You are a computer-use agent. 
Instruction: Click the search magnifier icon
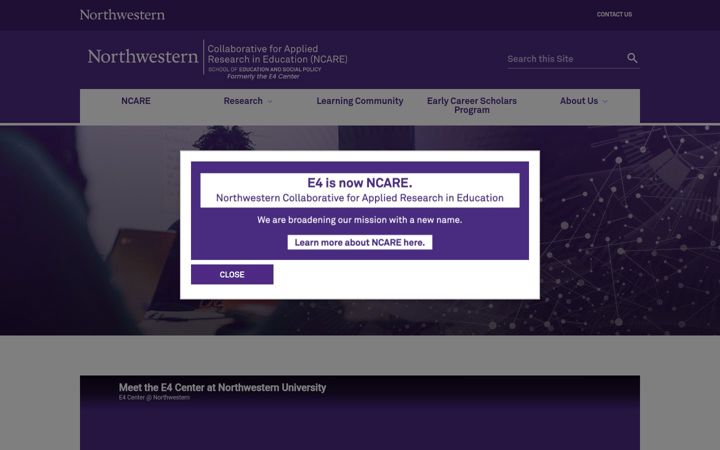pyautogui.click(x=632, y=58)
